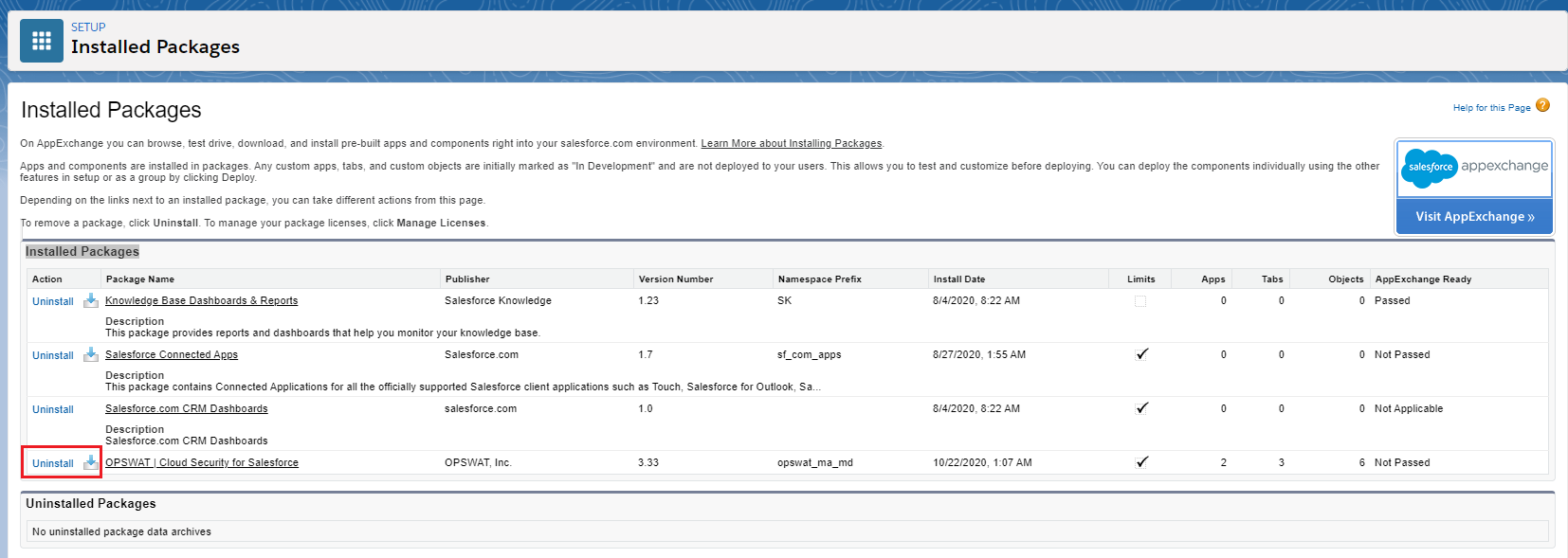Click download icon beside Salesforce Connected Apps
The width and height of the screenshot is (1568, 558).
coord(91,354)
